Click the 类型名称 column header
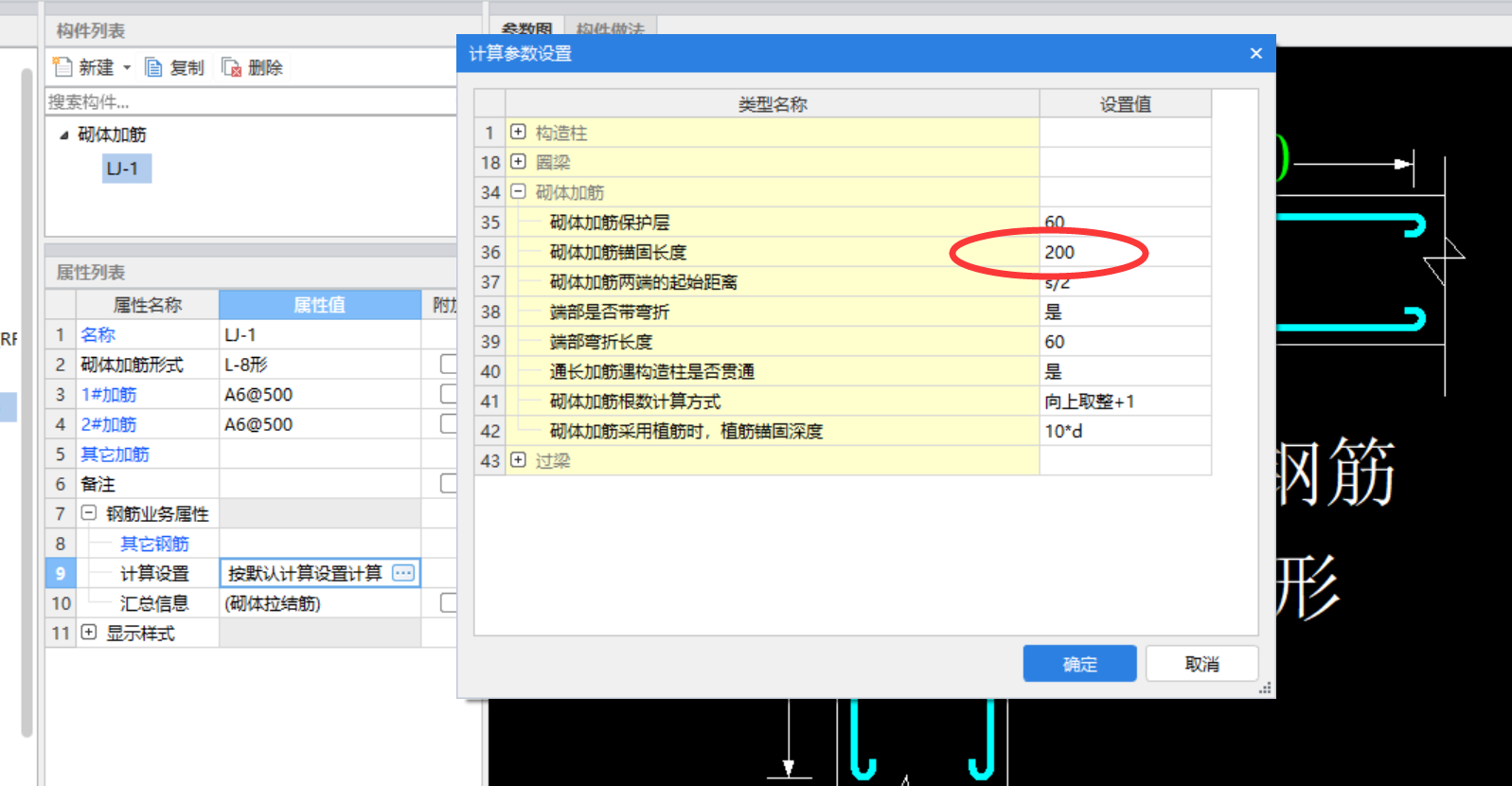 (773, 104)
